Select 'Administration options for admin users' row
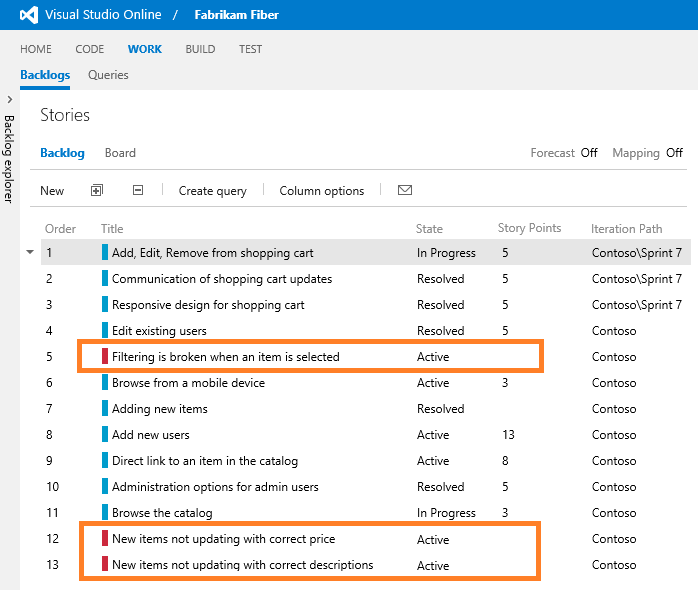This screenshot has width=698, height=590. point(366,487)
